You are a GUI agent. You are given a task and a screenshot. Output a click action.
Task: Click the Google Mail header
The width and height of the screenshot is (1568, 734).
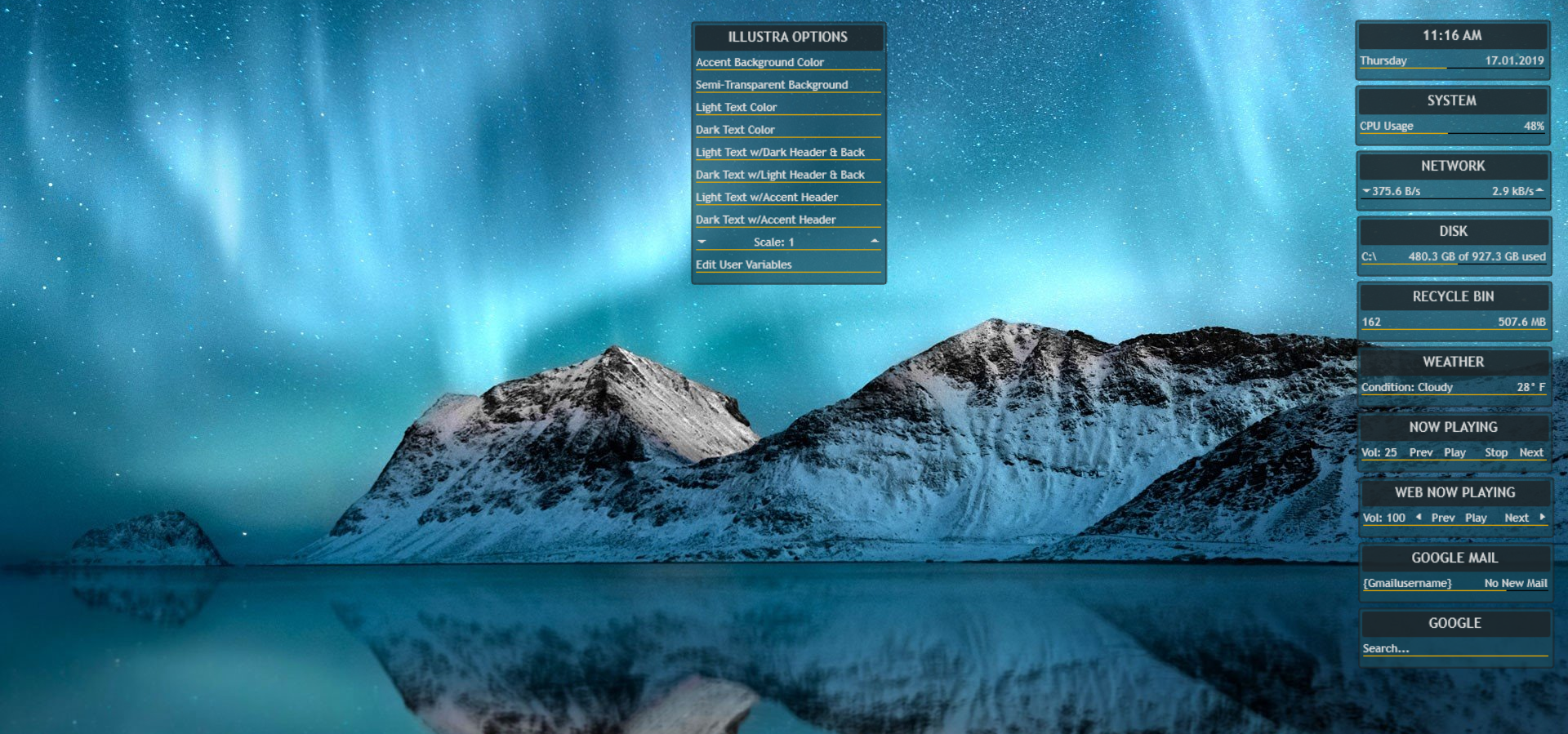click(x=1454, y=558)
